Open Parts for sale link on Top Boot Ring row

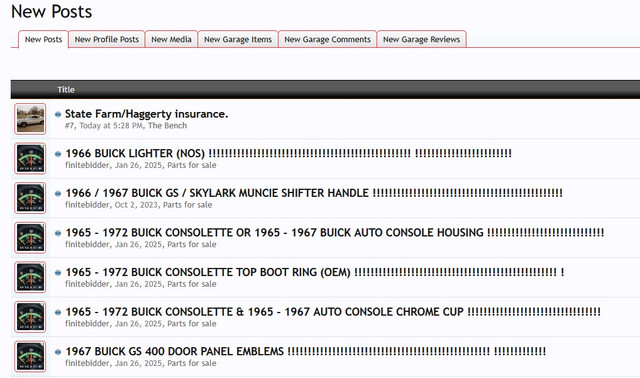tap(192, 284)
